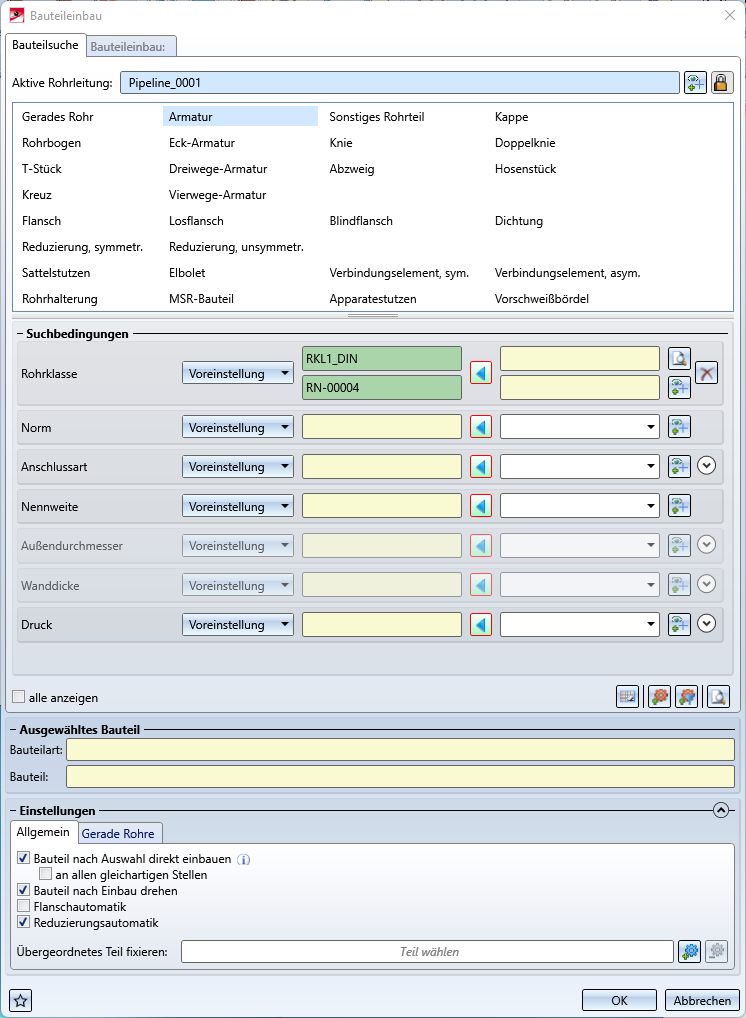Open the value combo box for Nennweite

(580, 506)
